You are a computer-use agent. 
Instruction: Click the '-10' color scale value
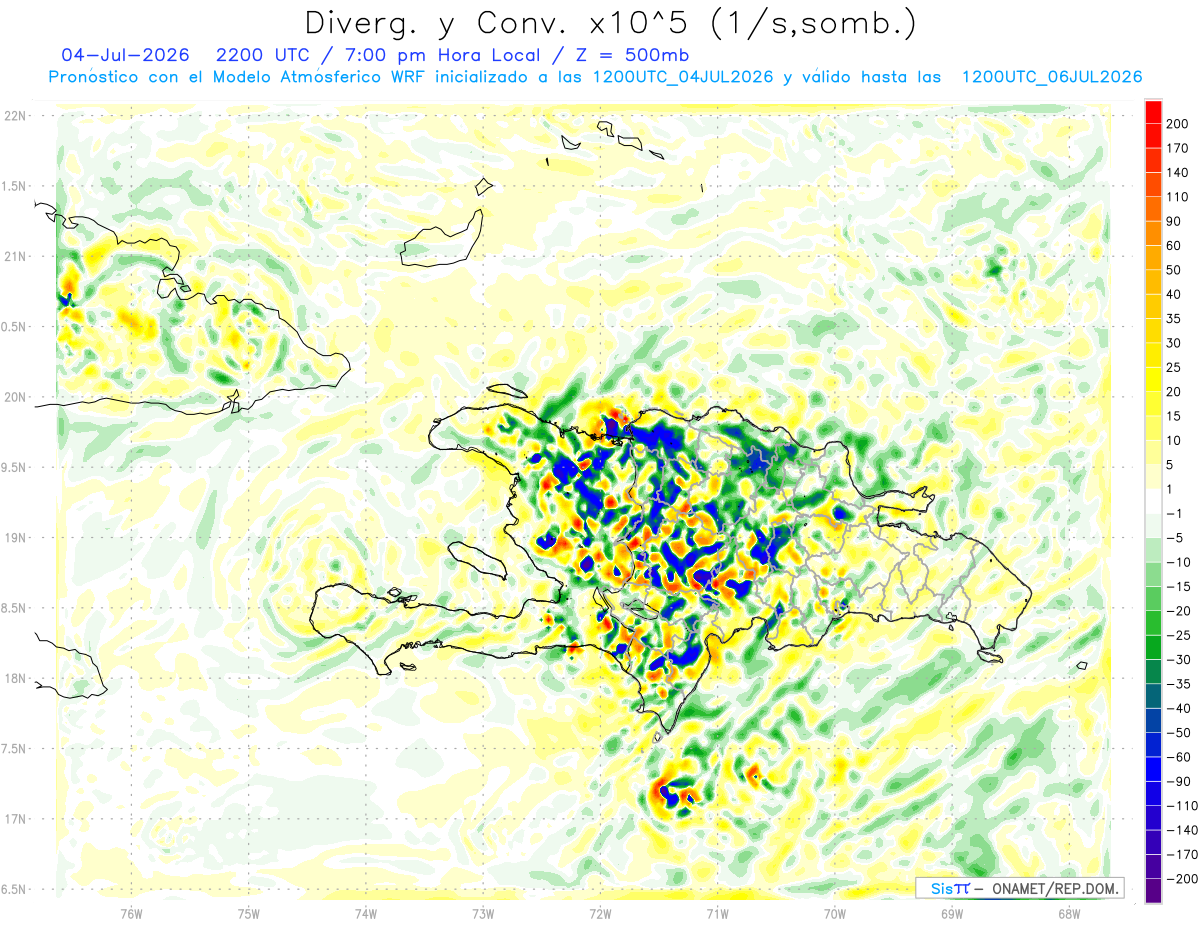(x=1178, y=562)
